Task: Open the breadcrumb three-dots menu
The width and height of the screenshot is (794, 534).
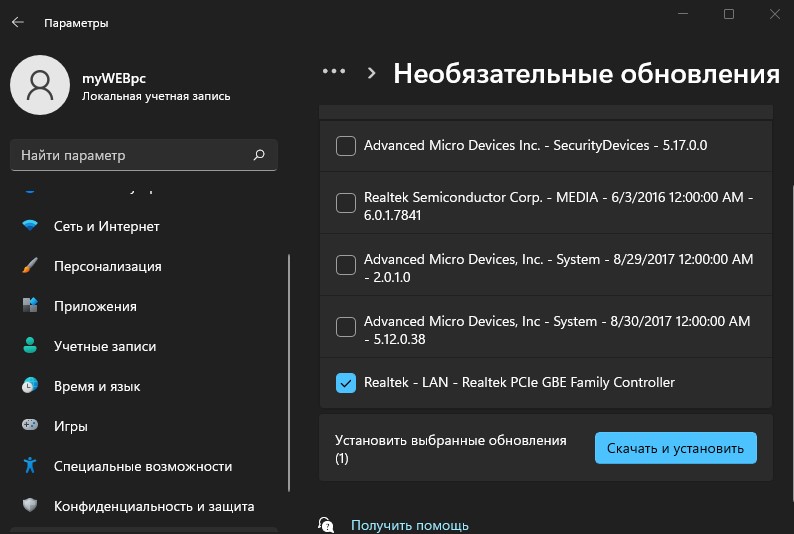Action: 334,72
